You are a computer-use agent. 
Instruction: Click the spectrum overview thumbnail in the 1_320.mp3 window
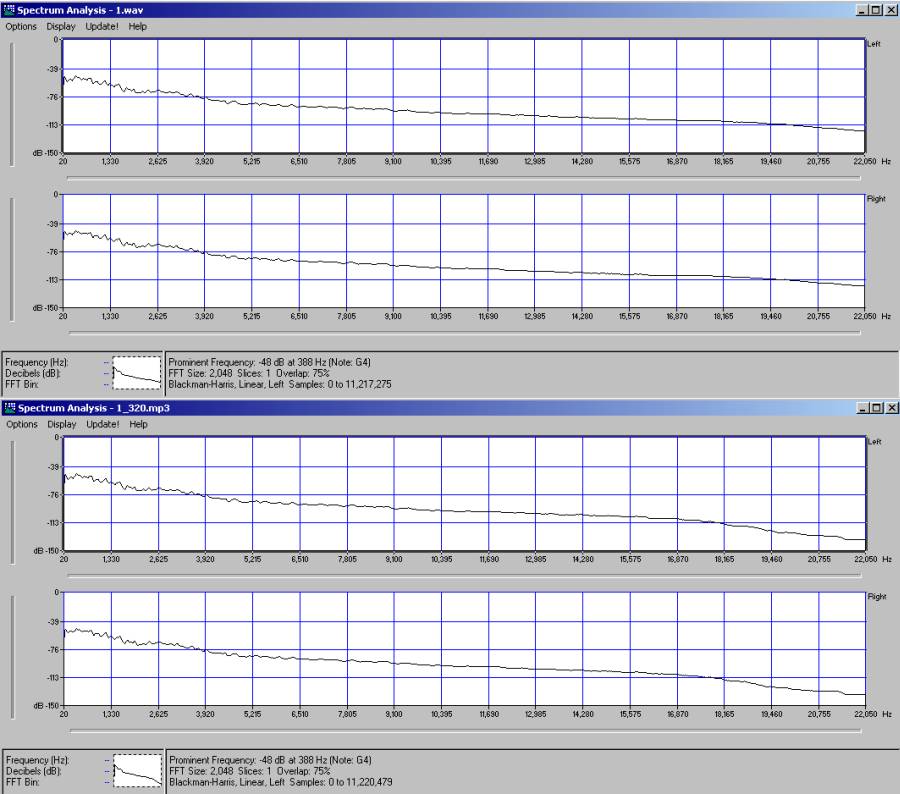tap(138, 770)
